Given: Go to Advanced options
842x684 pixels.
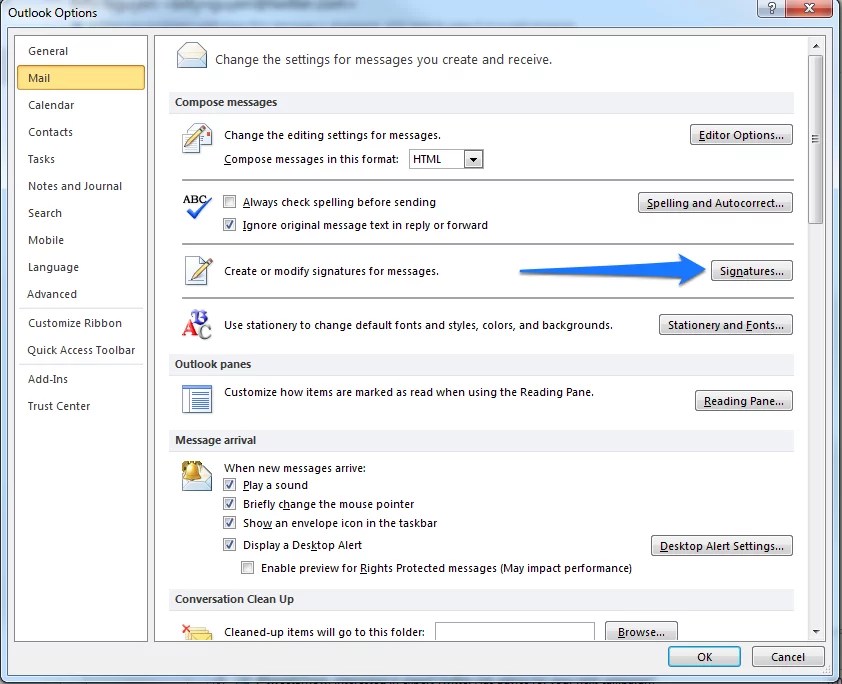Looking at the screenshot, I should coord(81,294).
